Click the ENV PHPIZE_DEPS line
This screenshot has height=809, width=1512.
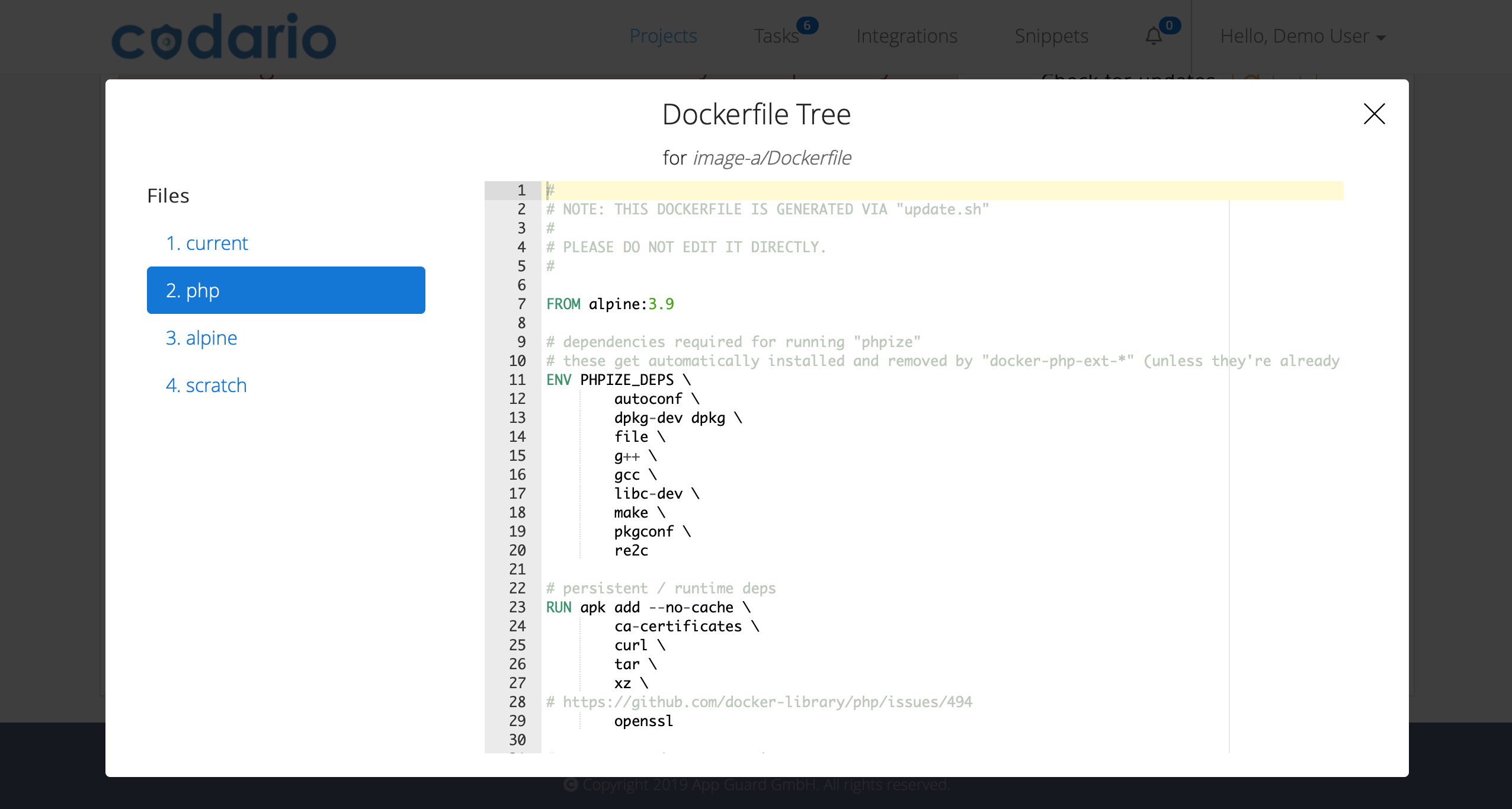click(x=618, y=380)
